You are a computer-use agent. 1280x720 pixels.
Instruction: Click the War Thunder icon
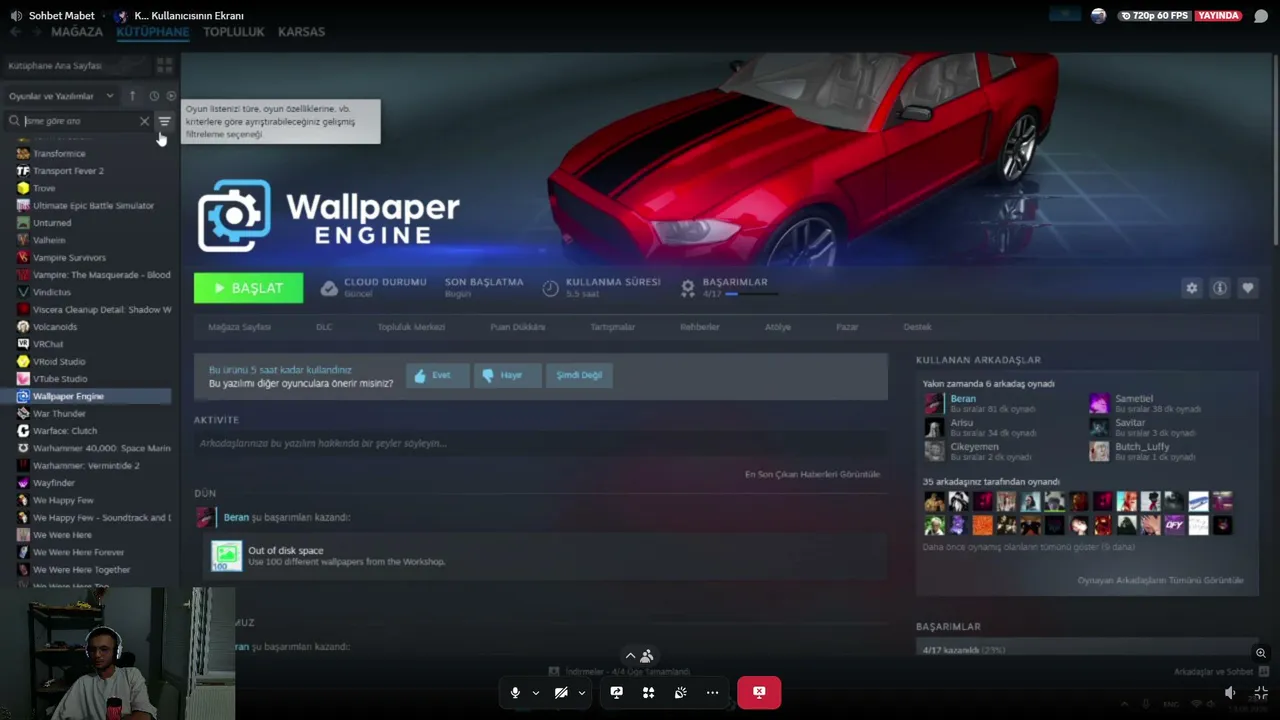click(23, 414)
